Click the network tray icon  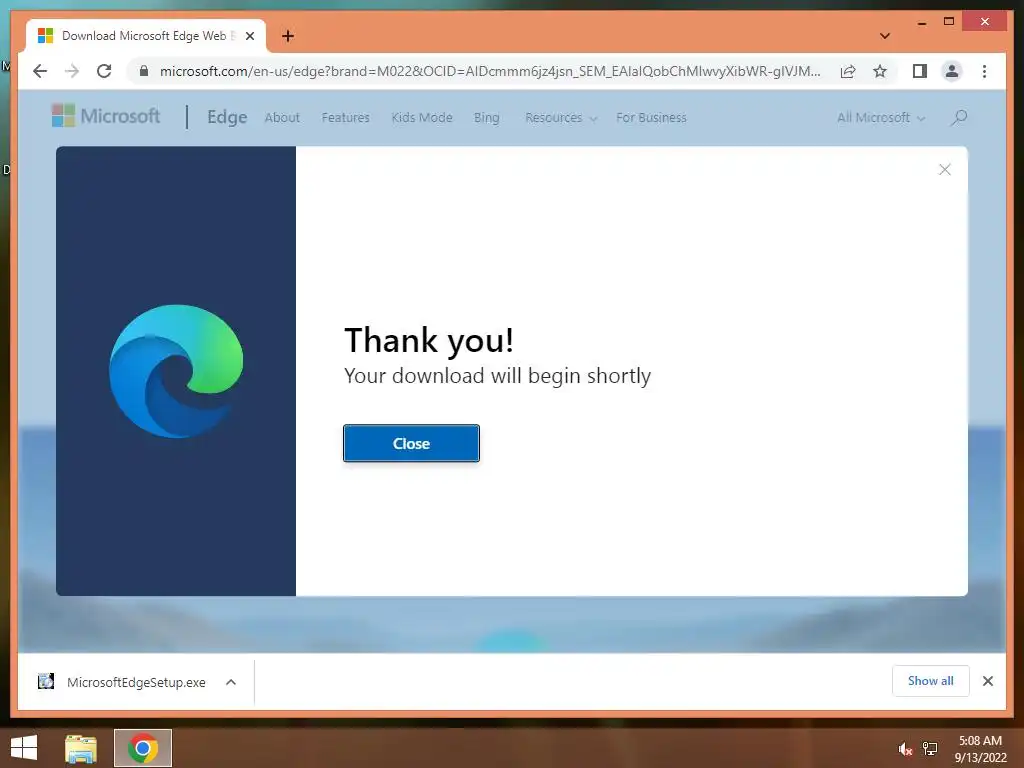[x=930, y=749]
